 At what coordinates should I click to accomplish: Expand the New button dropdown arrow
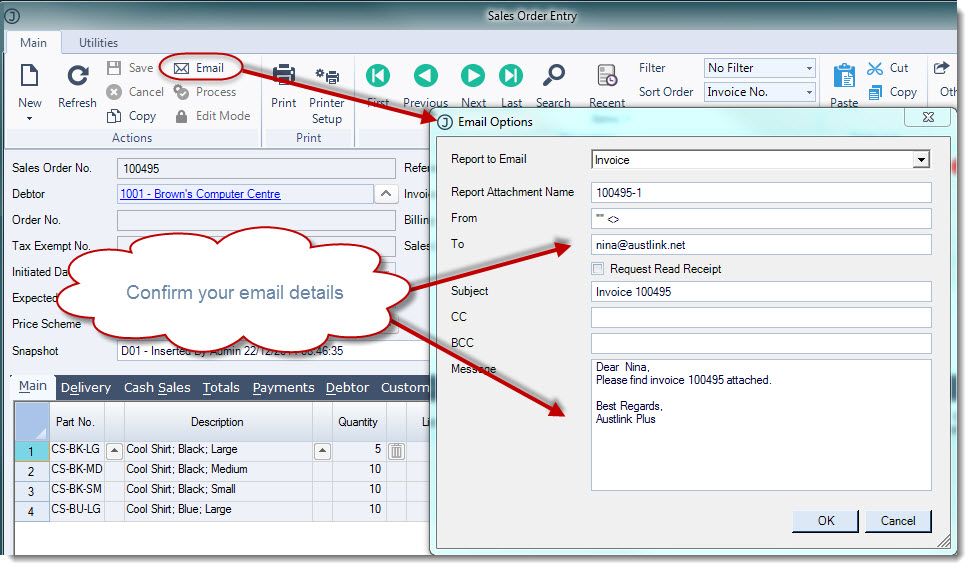[29, 118]
